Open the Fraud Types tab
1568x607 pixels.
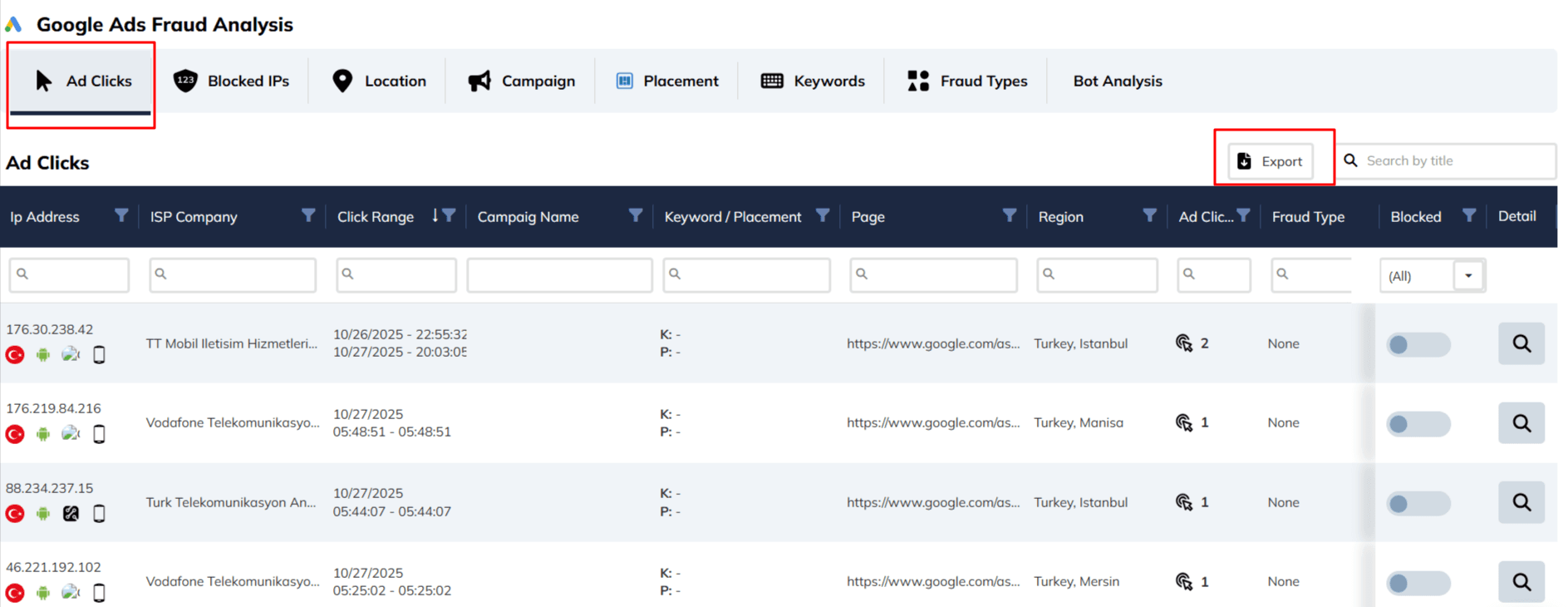click(967, 81)
